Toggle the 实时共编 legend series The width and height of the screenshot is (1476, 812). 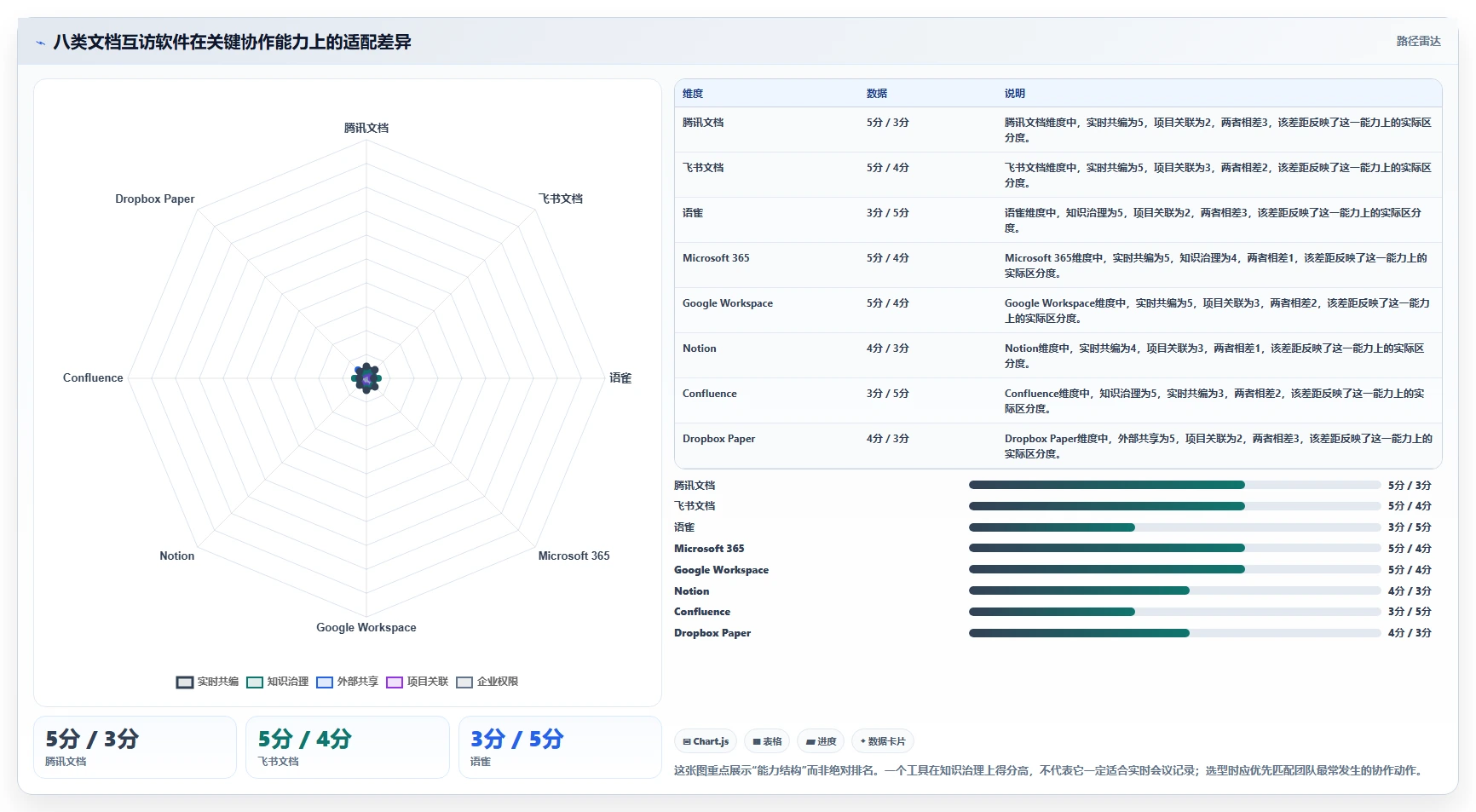208,682
